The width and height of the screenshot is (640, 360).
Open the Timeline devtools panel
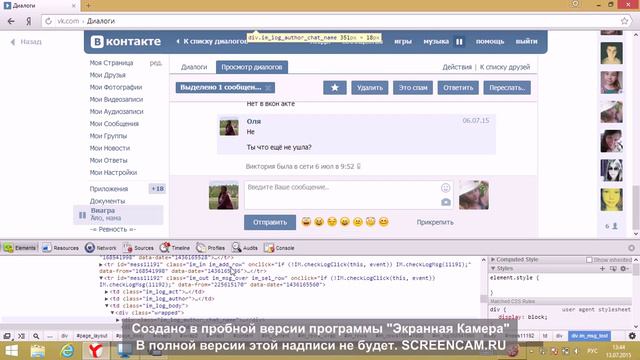pos(175,247)
